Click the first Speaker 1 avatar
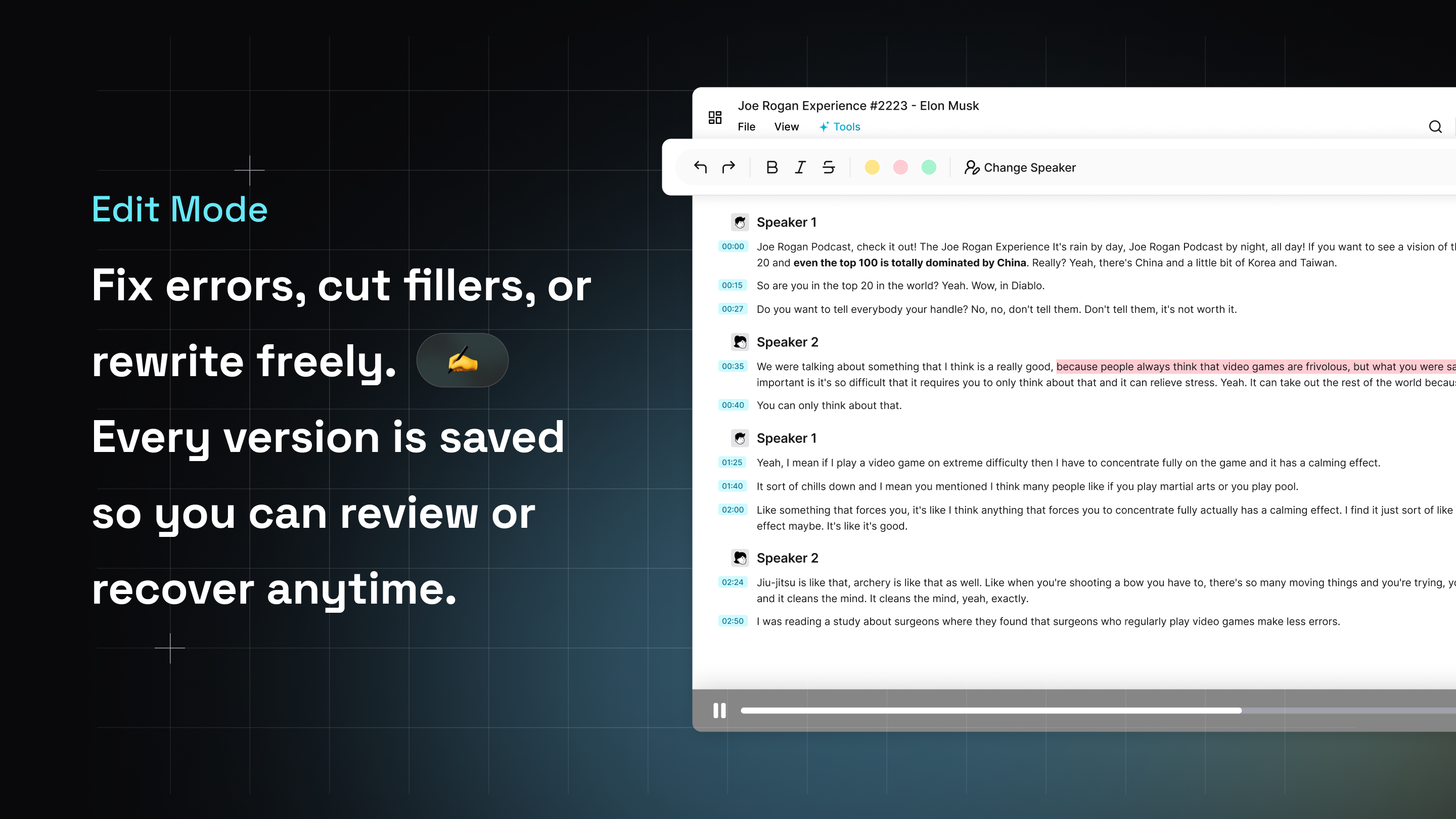 pyautogui.click(x=740, y=222)
